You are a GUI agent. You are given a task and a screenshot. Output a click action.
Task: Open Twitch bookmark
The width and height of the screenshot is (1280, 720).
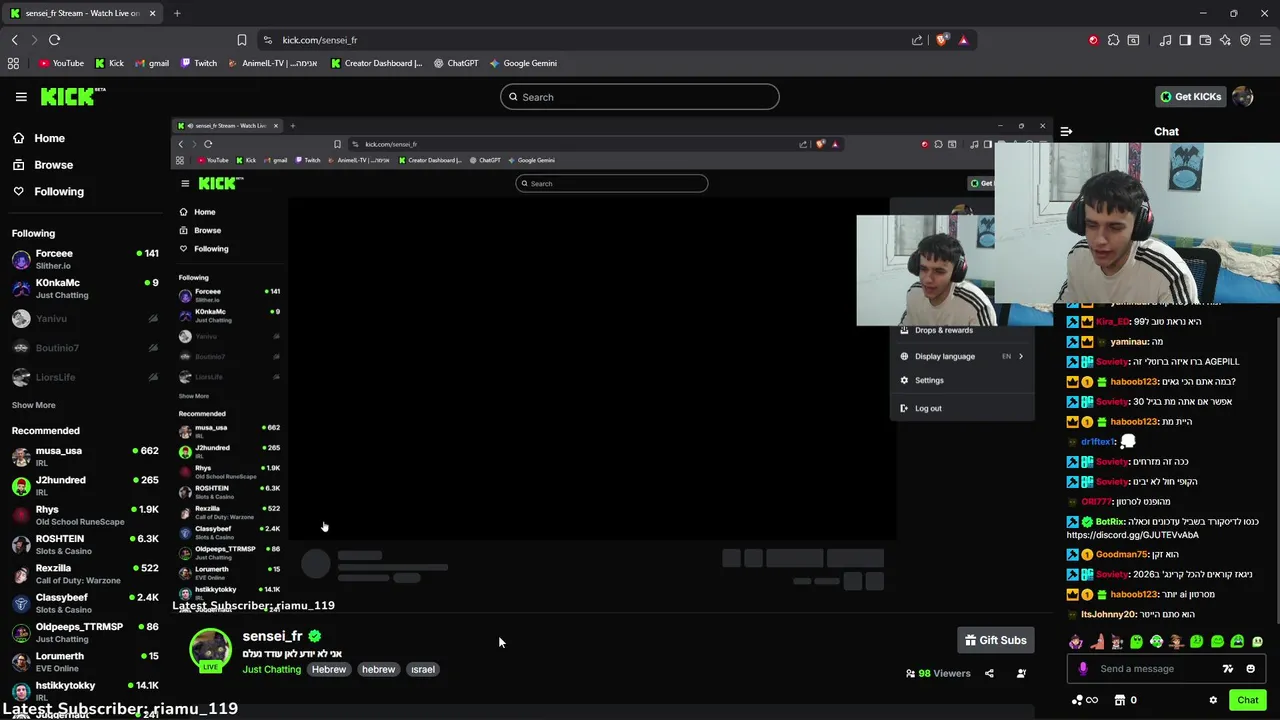(x=199, y=63)
